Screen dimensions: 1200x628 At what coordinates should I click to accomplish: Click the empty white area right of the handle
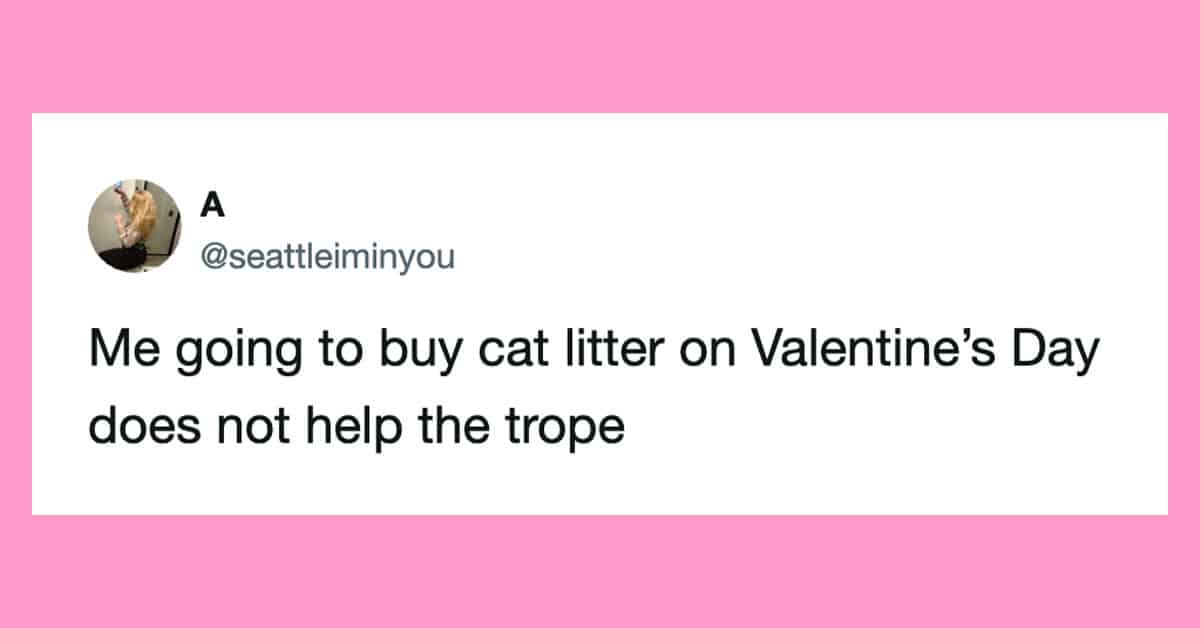click(800, 258)
